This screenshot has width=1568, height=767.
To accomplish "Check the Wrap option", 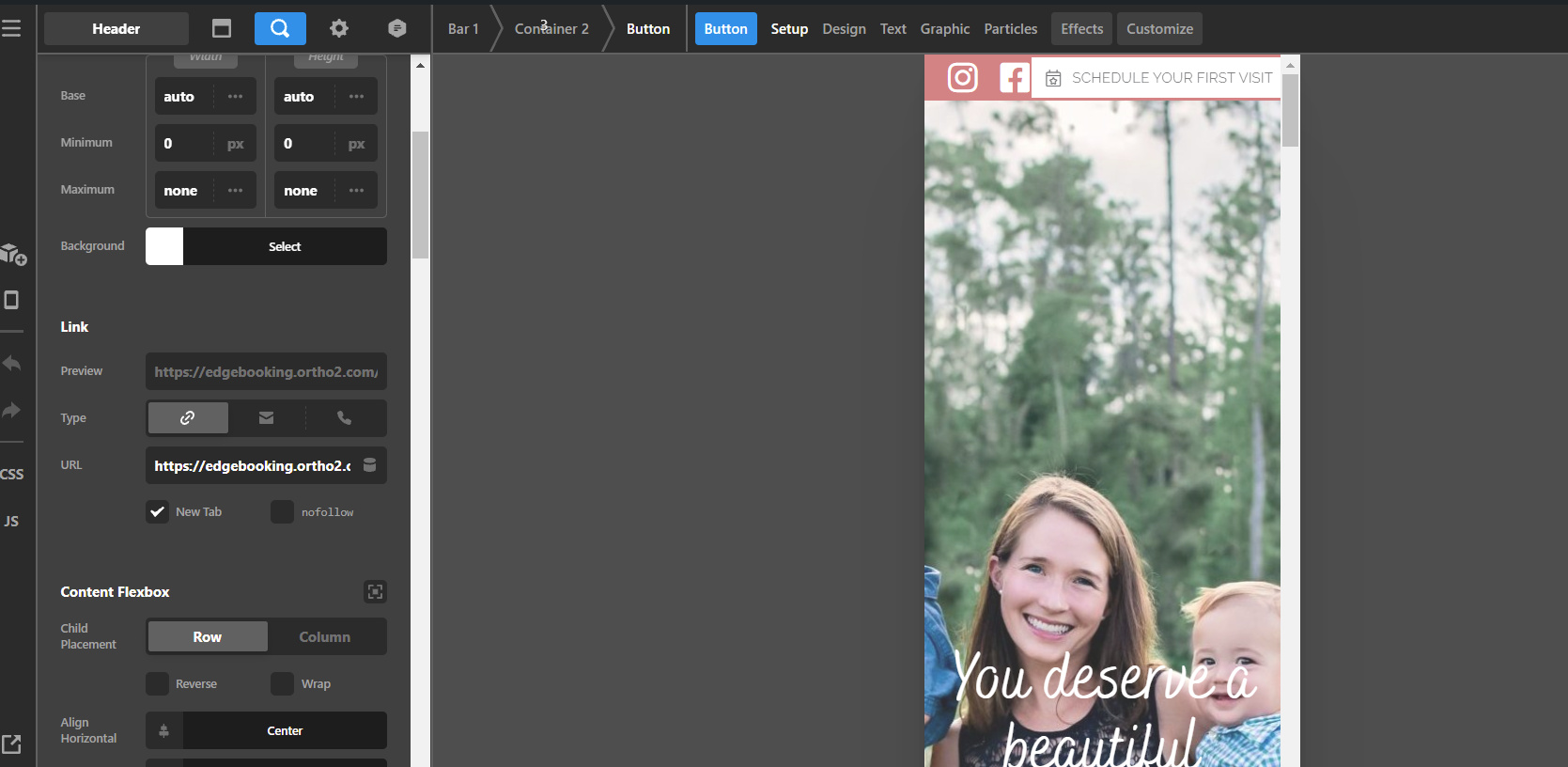I will click(282, 684).
